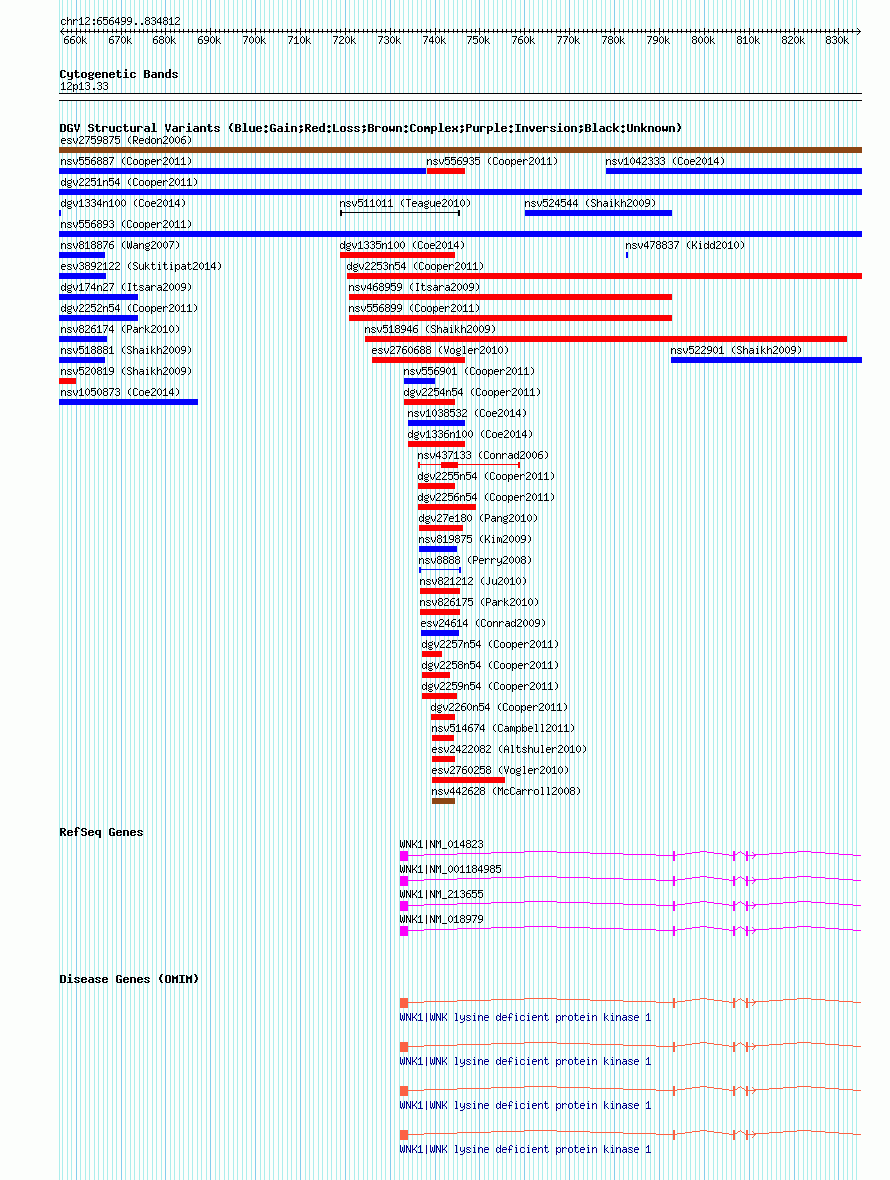Click esv2422082 (Altshuler2010) label
The height and width of the screenshot is (1180, 890).
pyautogui.click(x=509, y=752)
